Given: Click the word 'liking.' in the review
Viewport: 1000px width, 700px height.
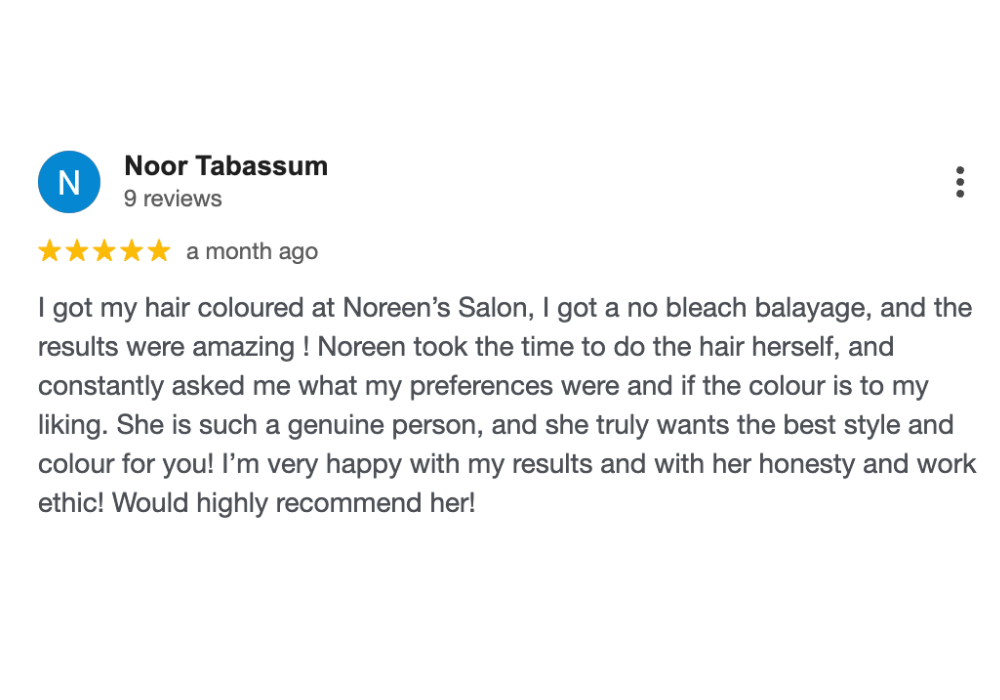Looking at the screenshot, I should (73, 426).
